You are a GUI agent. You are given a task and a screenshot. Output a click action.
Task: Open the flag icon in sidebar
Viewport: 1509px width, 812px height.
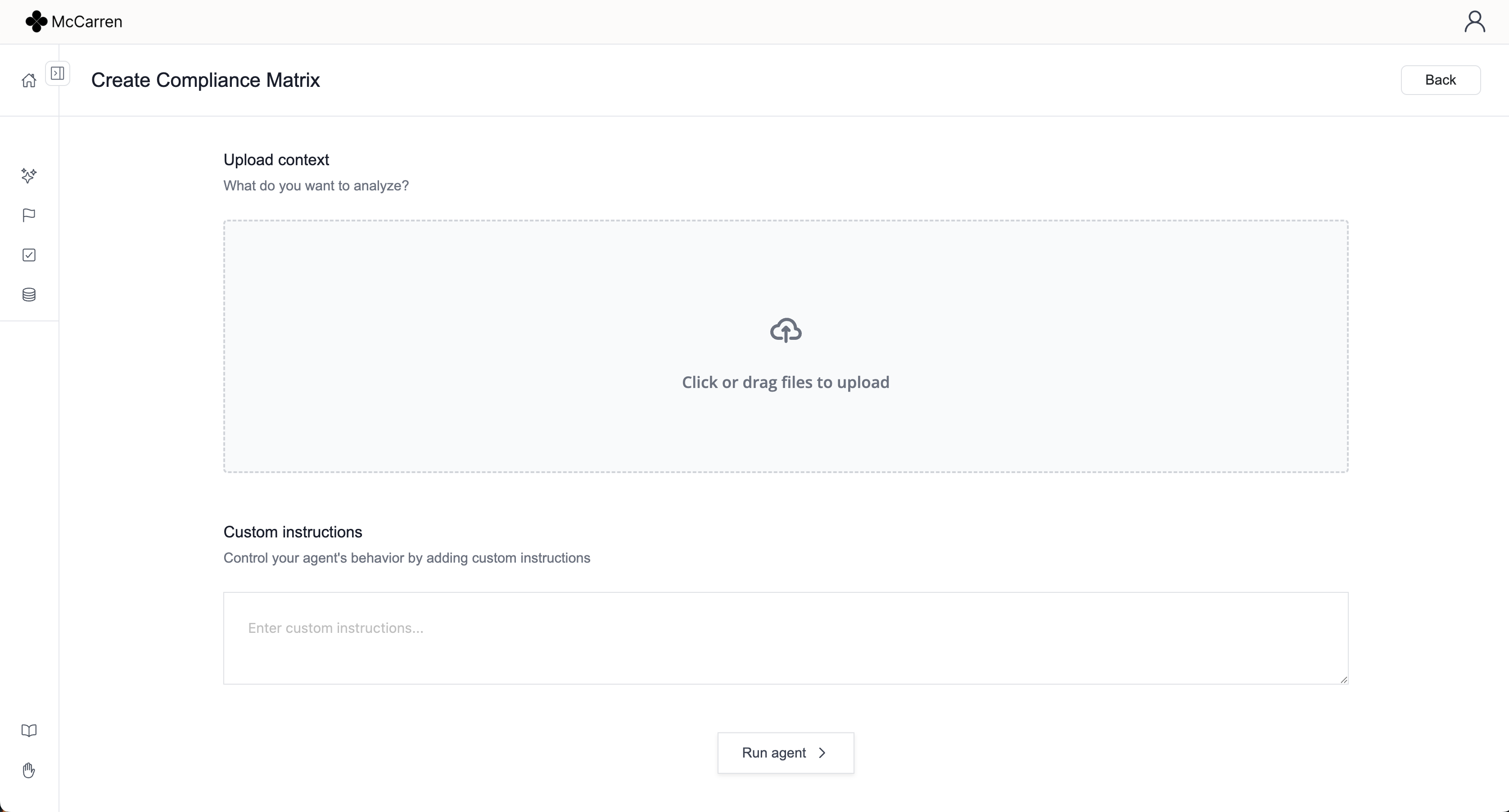29,215
